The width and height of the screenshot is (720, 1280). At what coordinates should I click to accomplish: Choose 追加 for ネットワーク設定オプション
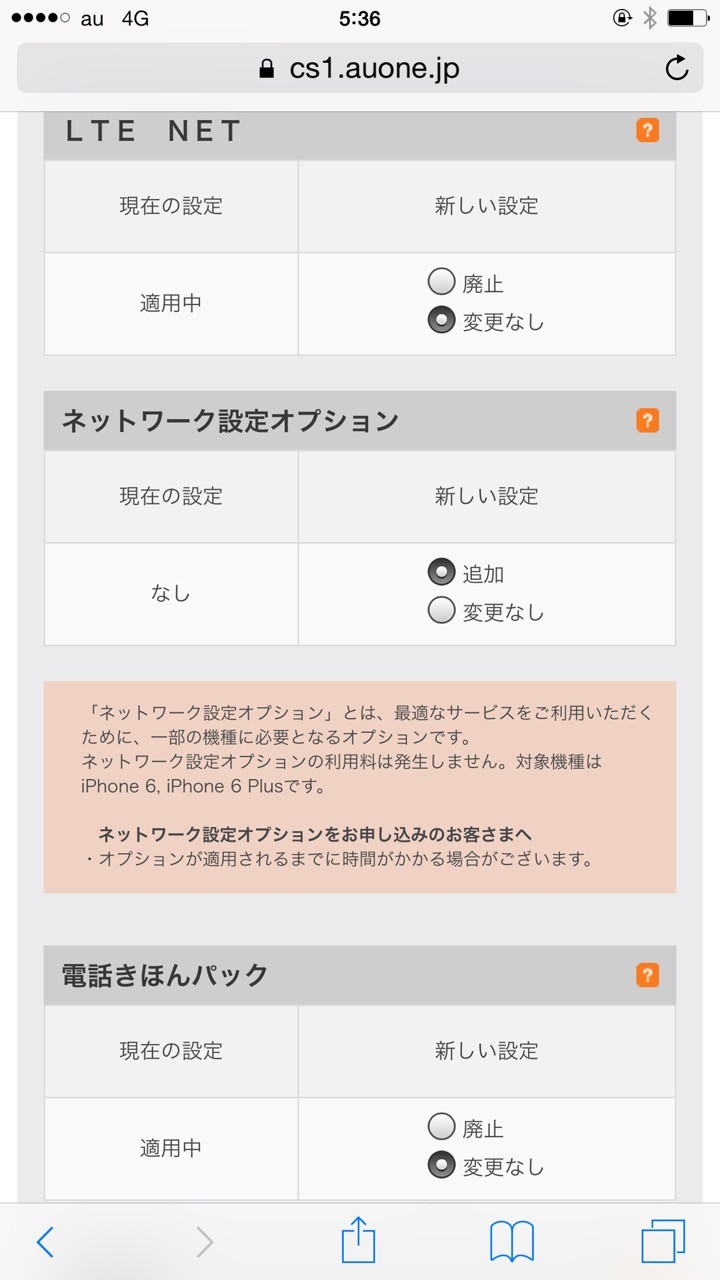click(441, 573)
